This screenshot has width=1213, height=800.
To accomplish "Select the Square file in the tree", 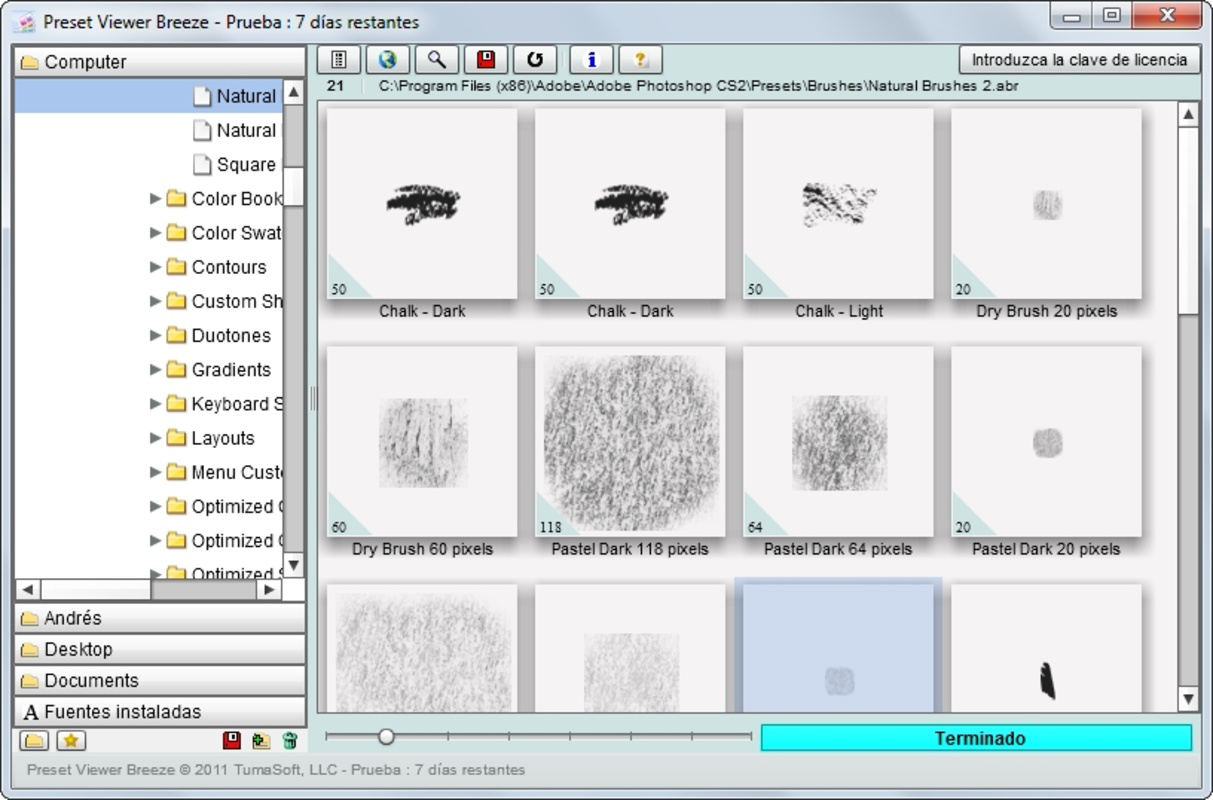I will (x=149, y=164).
